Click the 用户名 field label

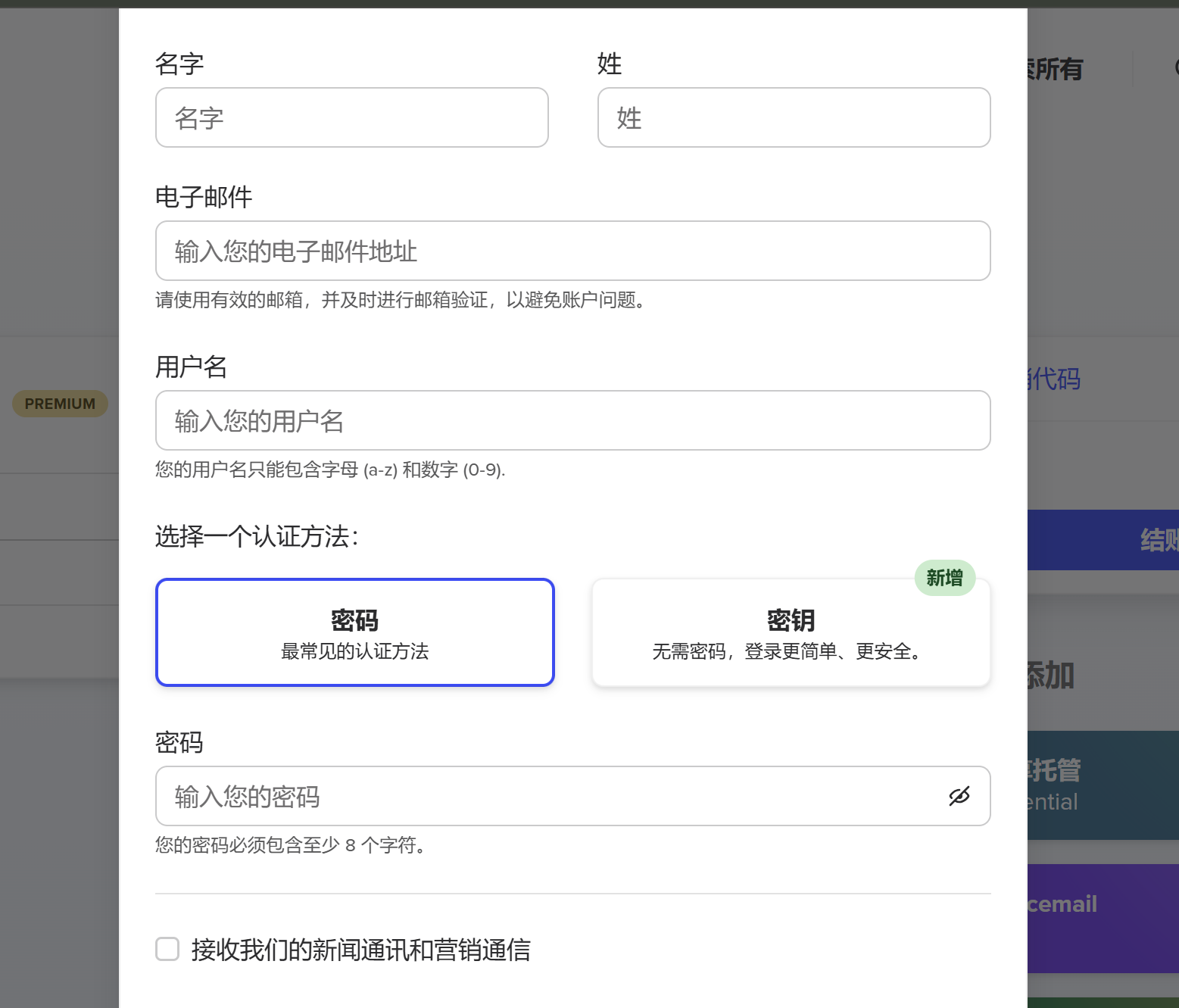pos(191,367)
